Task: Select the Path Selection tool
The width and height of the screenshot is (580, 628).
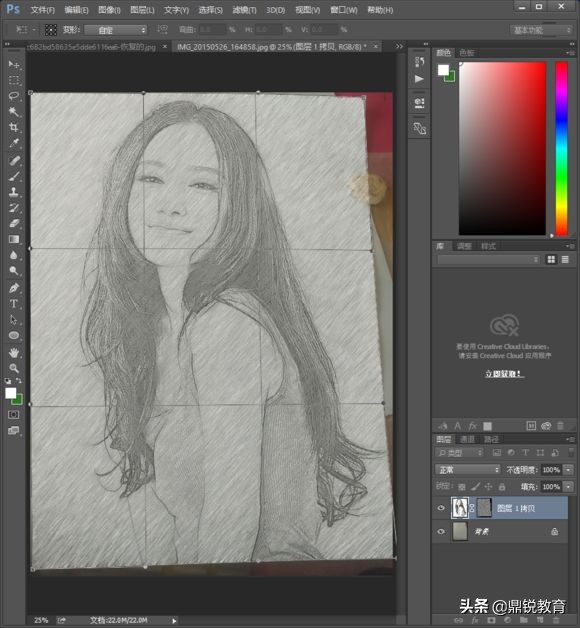Action: pyautogui.click(x=14, y=320)
